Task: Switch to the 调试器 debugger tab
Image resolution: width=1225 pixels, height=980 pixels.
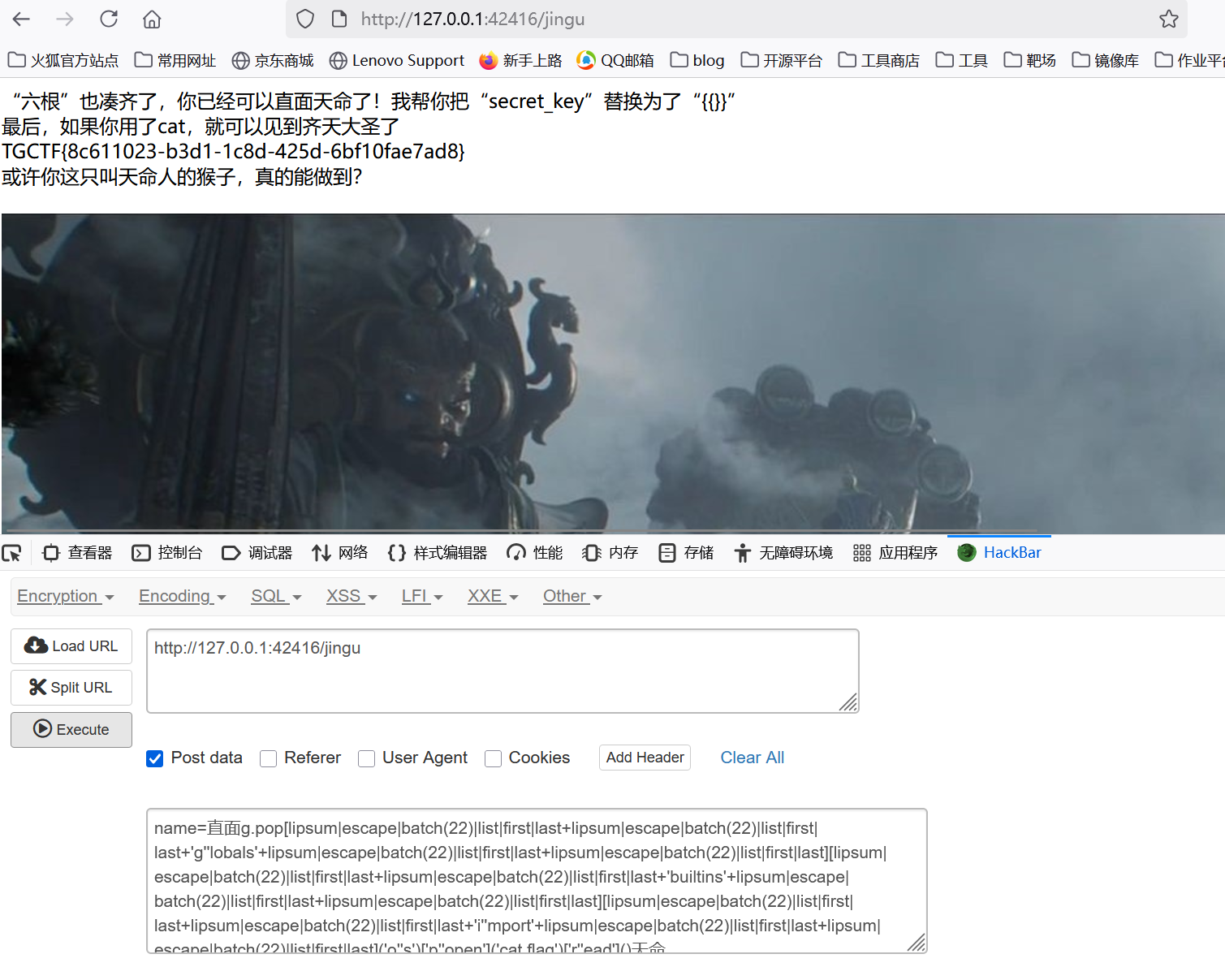Action: 257,553
